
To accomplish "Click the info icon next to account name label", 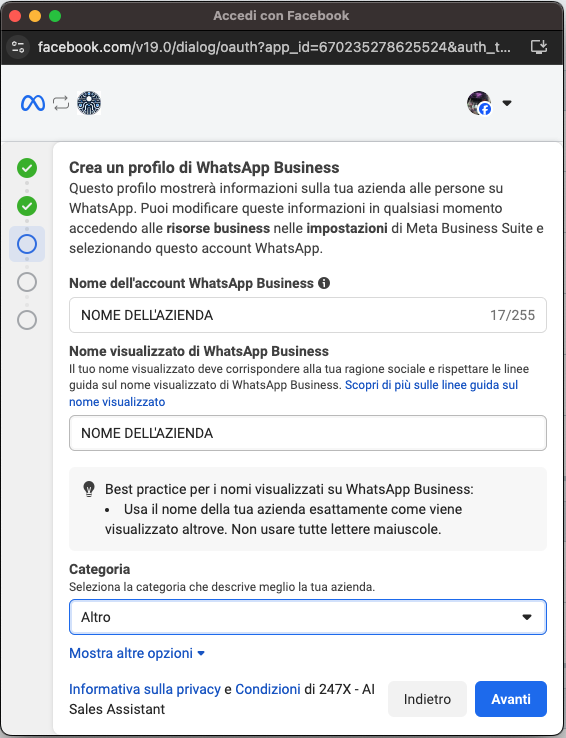I will [324, 283].
